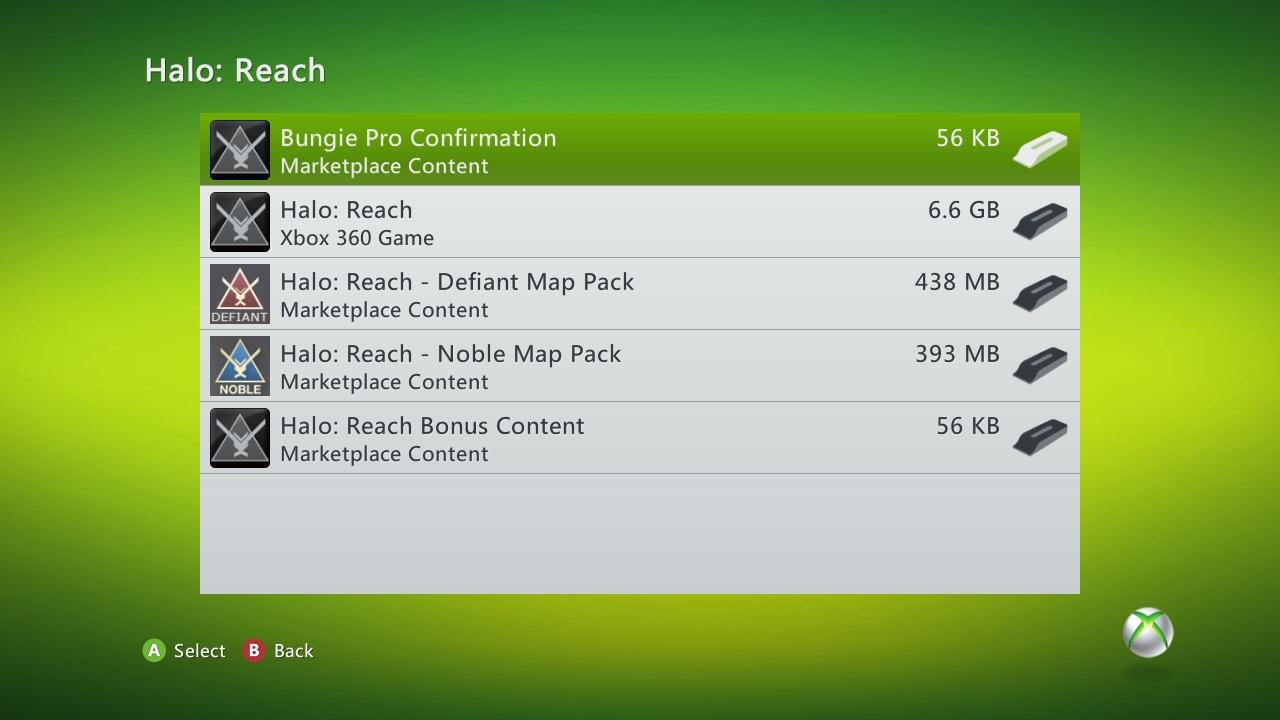This screenshot has width=1280, height=720.
Task: Click the red Defiant Map Pack icon
Action: coord(240,294)
